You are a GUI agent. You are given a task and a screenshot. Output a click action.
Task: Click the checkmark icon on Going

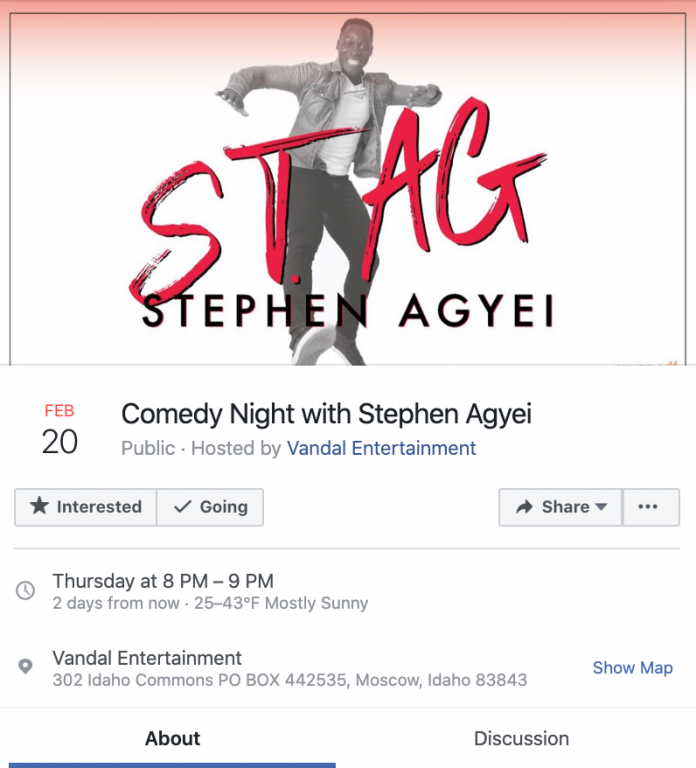pyautogui.click(x=182, y=507)
